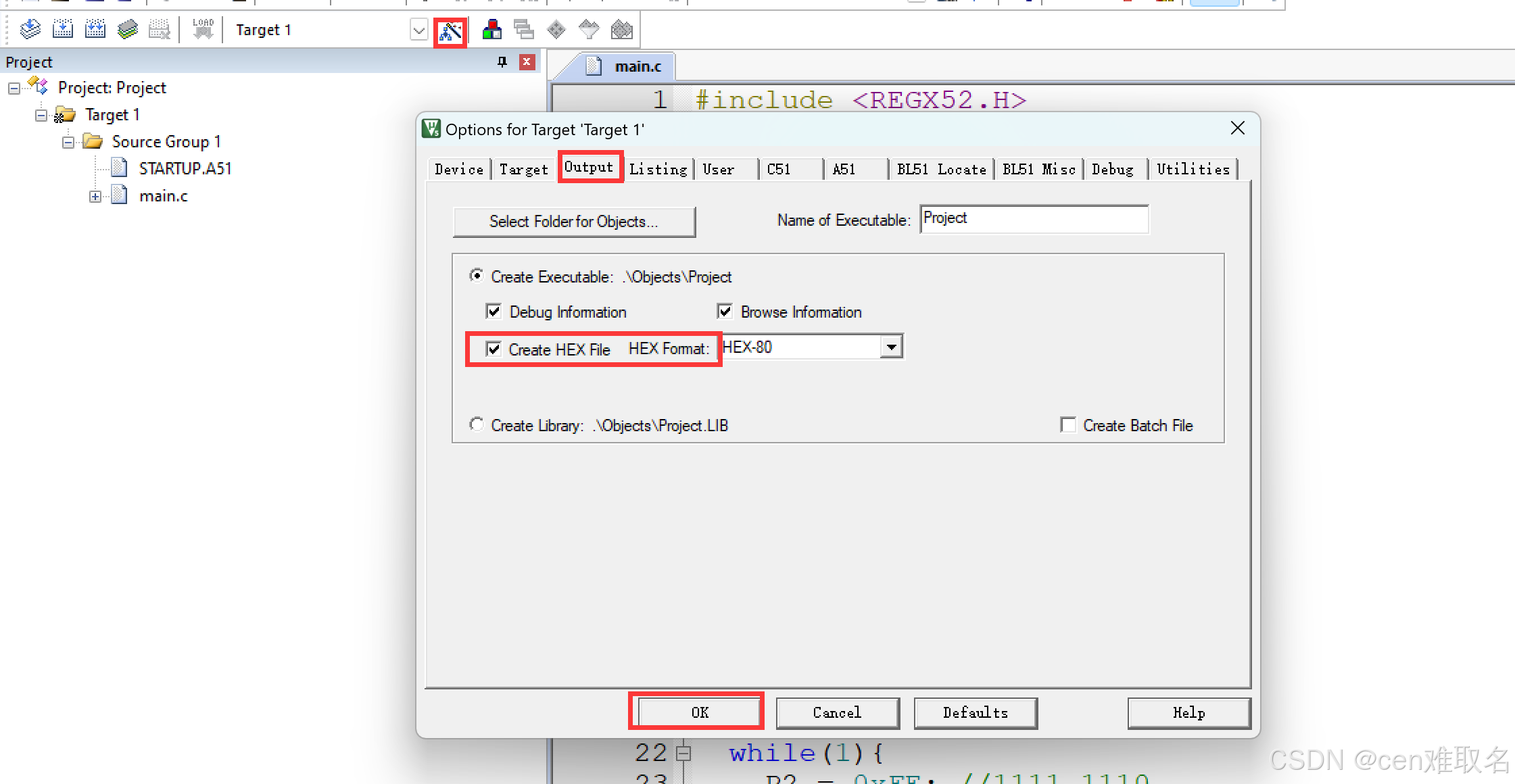
Task: Click the Batch Build layered icon
Action: click(127, 30)
